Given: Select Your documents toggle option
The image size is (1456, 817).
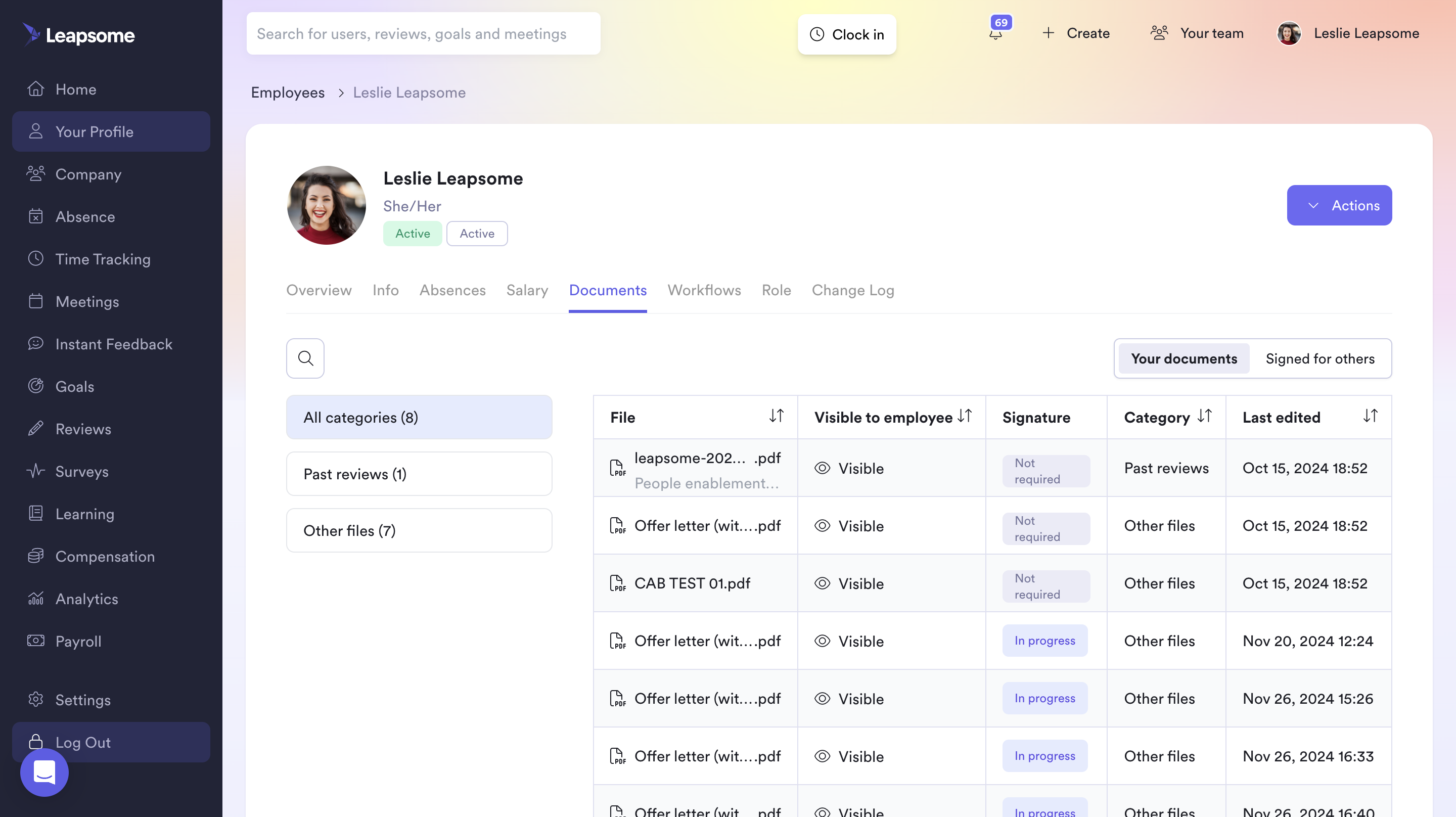Looking at the screenshot, I should pos(1184,358).
